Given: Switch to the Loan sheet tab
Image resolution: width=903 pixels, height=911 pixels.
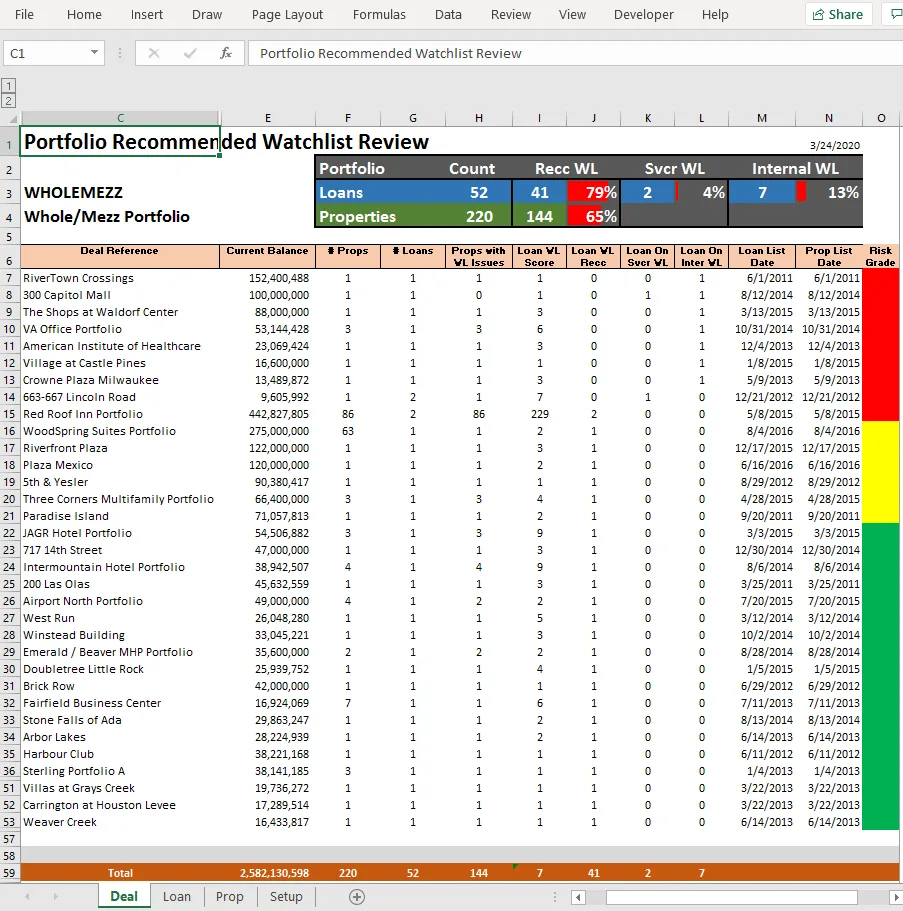Looking at the screenshot, I should point(177,896).
